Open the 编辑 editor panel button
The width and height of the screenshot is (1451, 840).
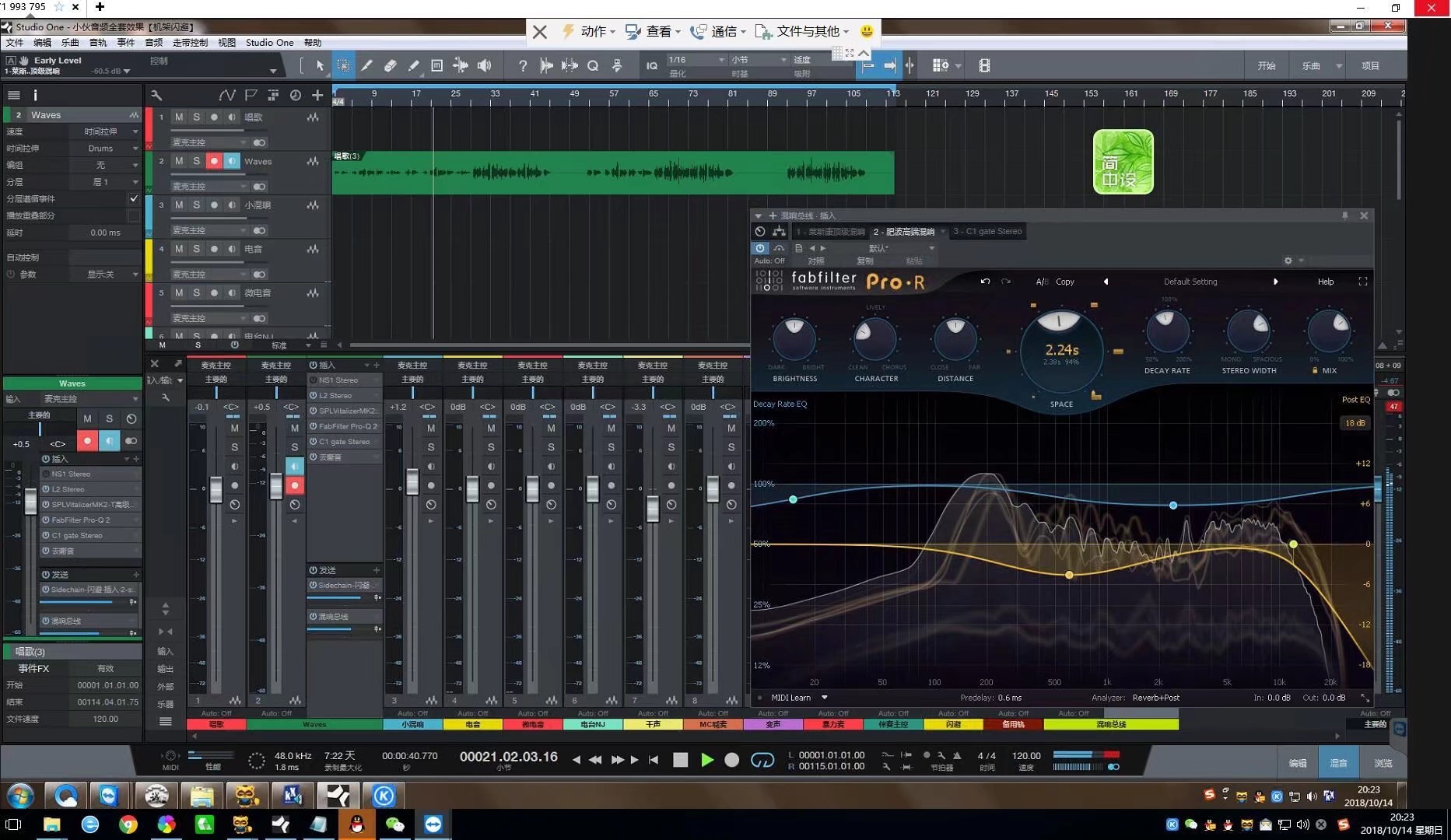coord(1298,763)
